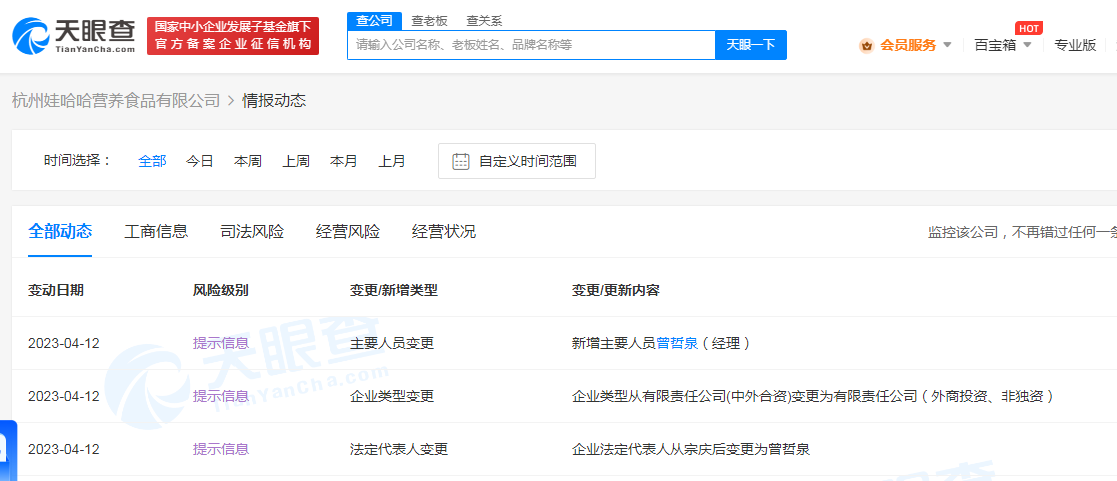Image resolution: width=1117 pixels, height=481 pixels.
Task: Click 企业法定代表人从宗庆后变更为曾哲泉 text
Action: point(691,449)
